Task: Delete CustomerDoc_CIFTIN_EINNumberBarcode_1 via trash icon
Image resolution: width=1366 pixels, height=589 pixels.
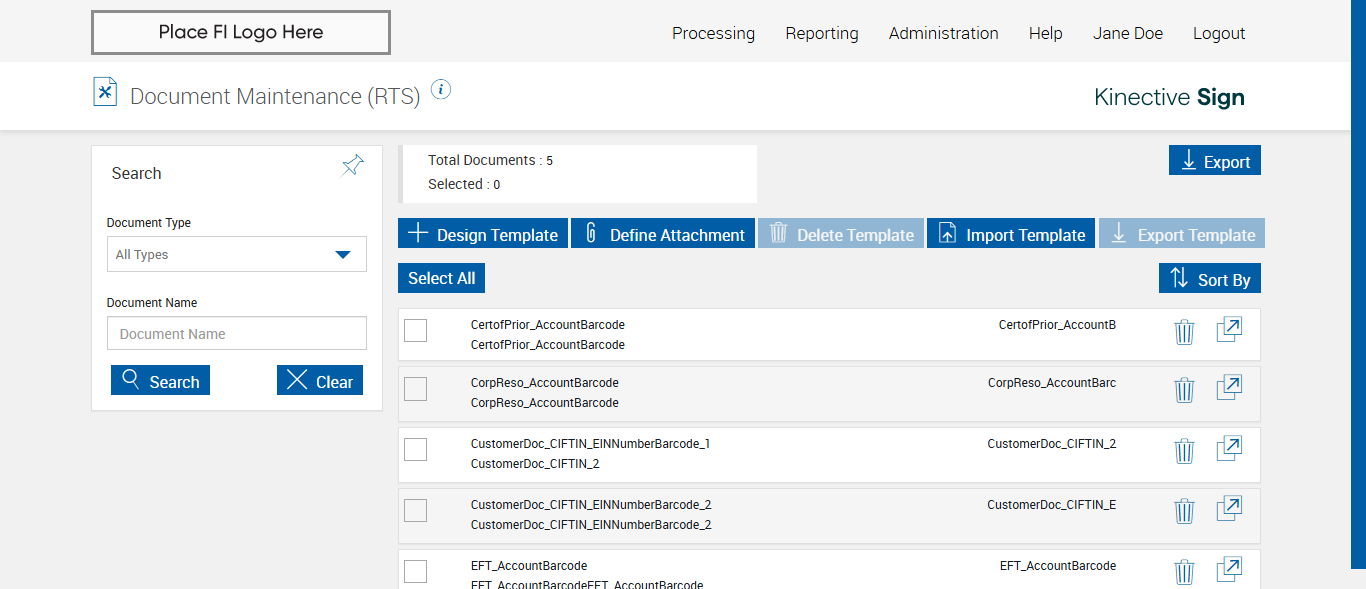Action: (x=1184, y=450)
